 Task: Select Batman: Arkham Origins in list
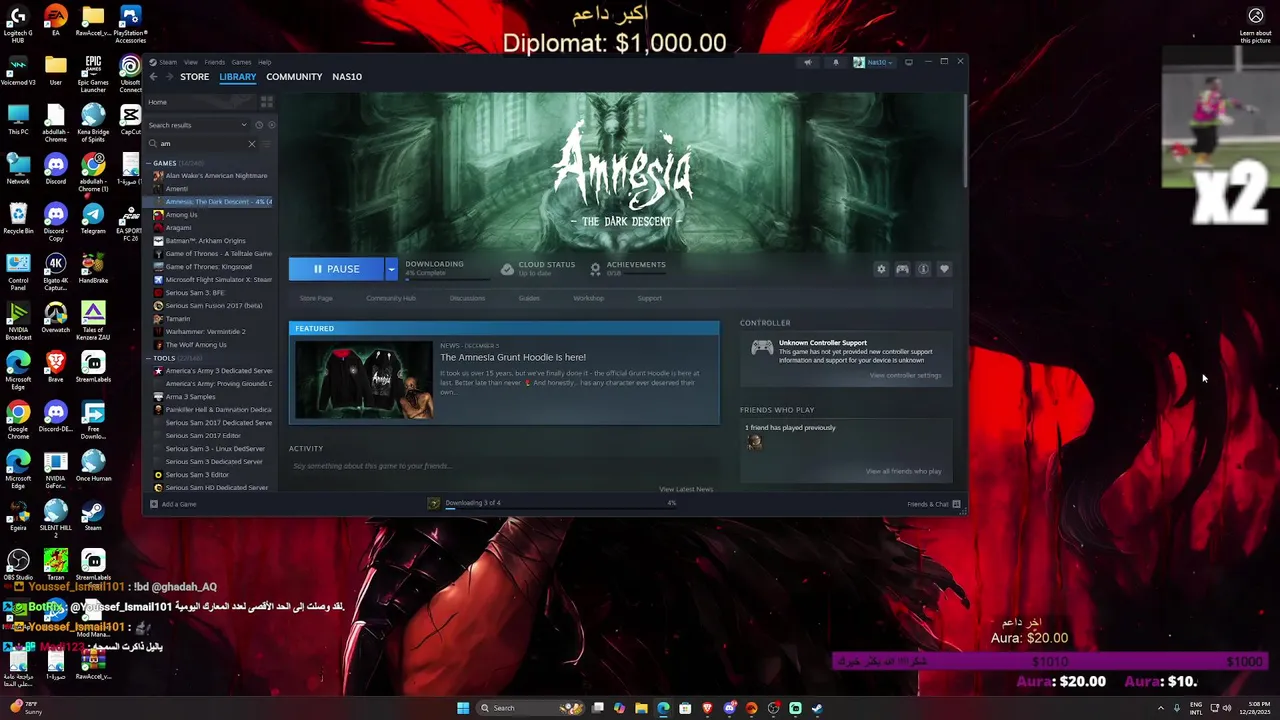click(x=205, y=241)
